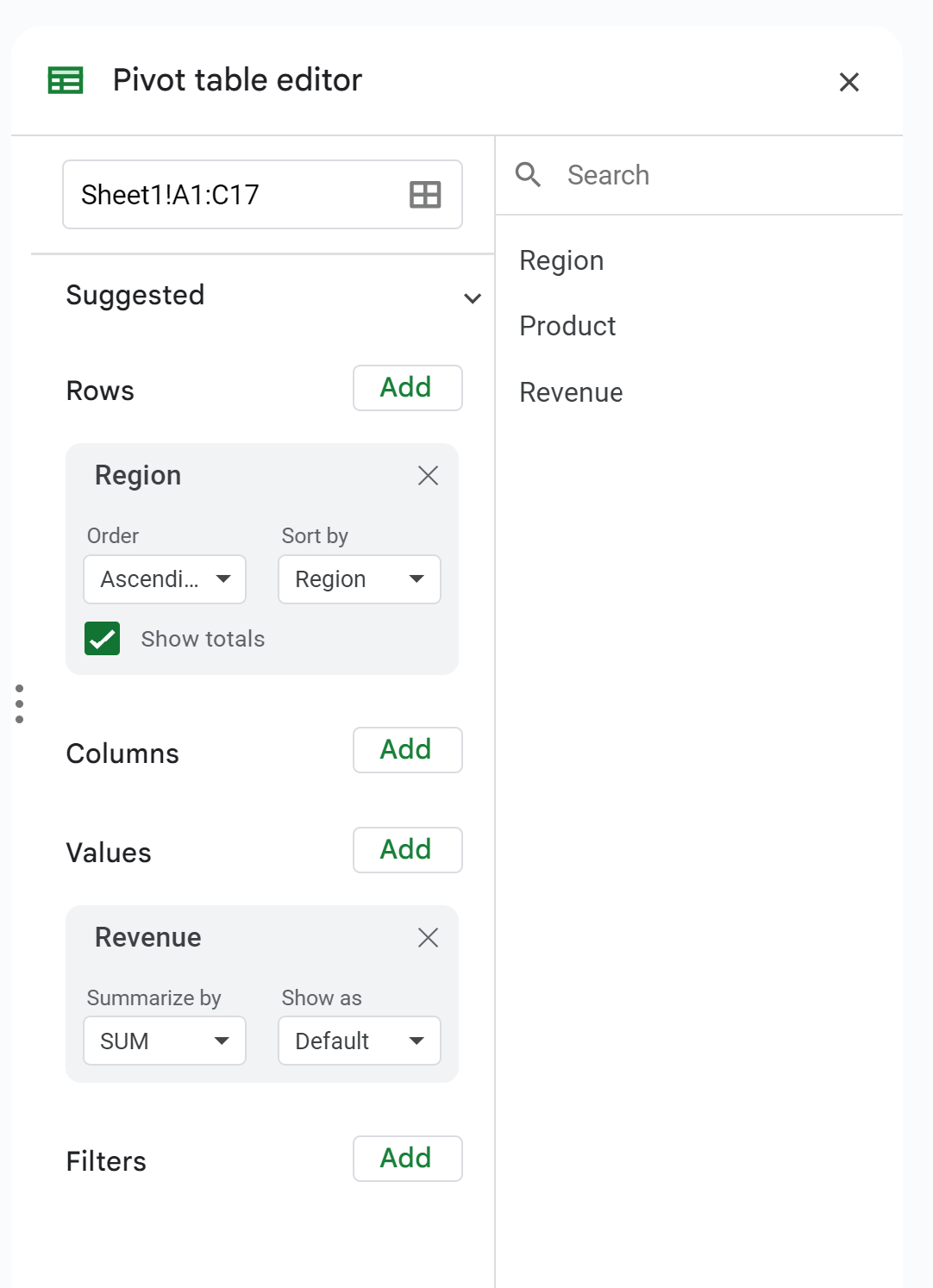Viewport: 933px width, 1288px height.
Task: Close the Pivot table editor
Action: (x=849, y=82)
